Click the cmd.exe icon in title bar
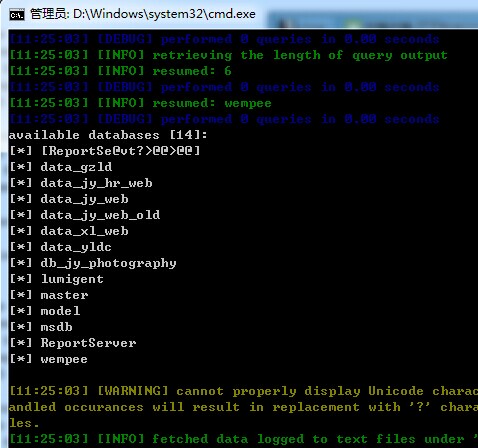Image resolution: width=478 pixels, height=448 pixels. (x=17, y=15)
